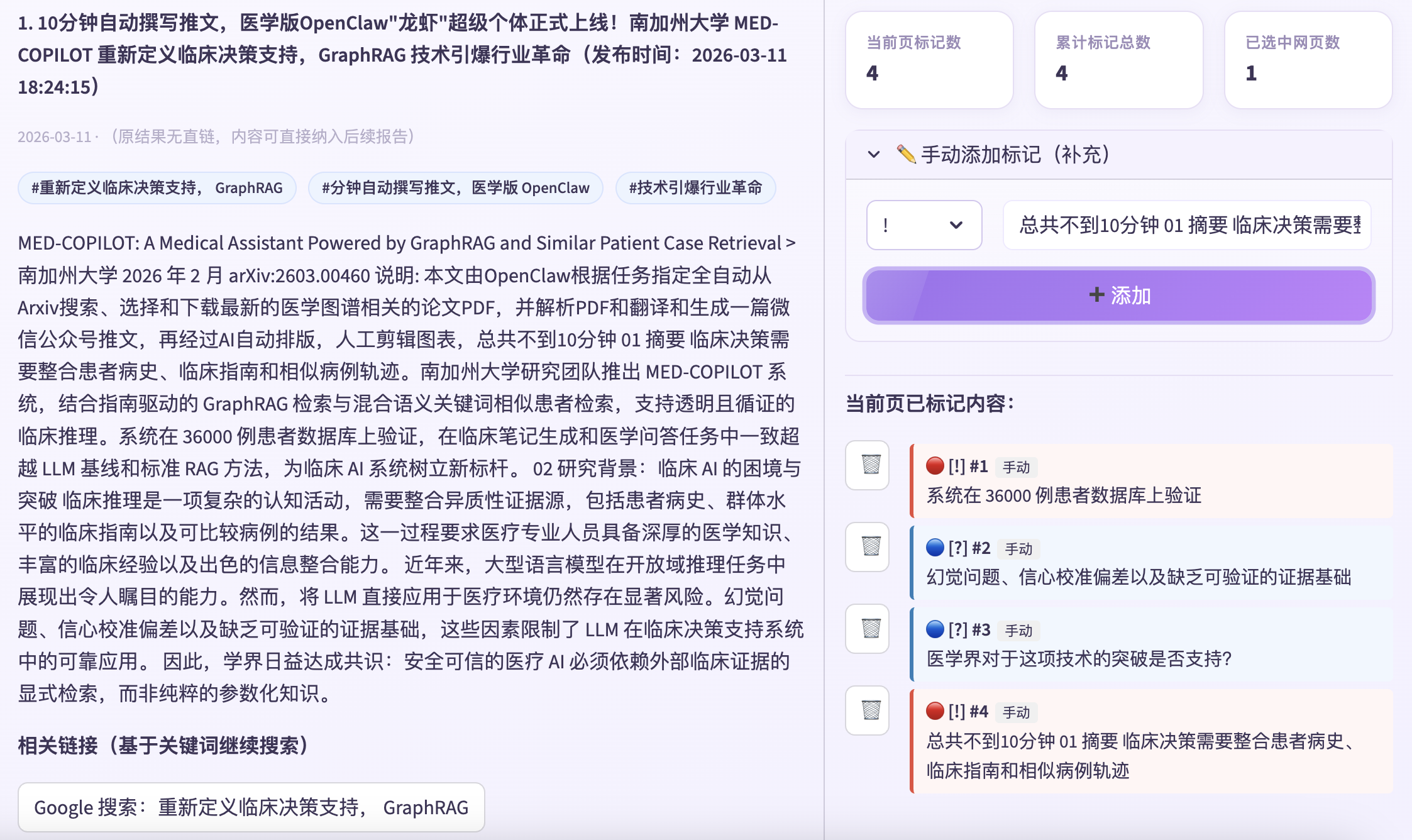This screenshot has height=840, width=1412.
Task: Click the 手动 badge on mark #3
Action: pos(1018,631)
